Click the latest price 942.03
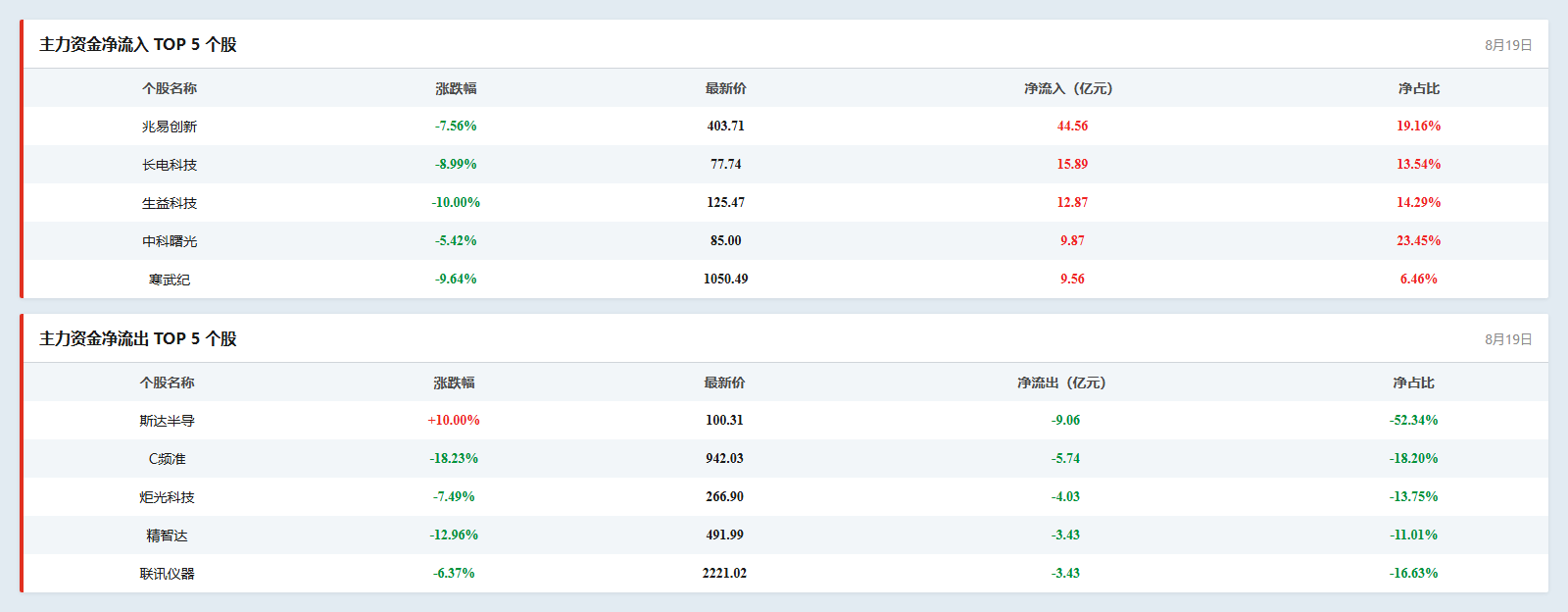 coord(724,459)
